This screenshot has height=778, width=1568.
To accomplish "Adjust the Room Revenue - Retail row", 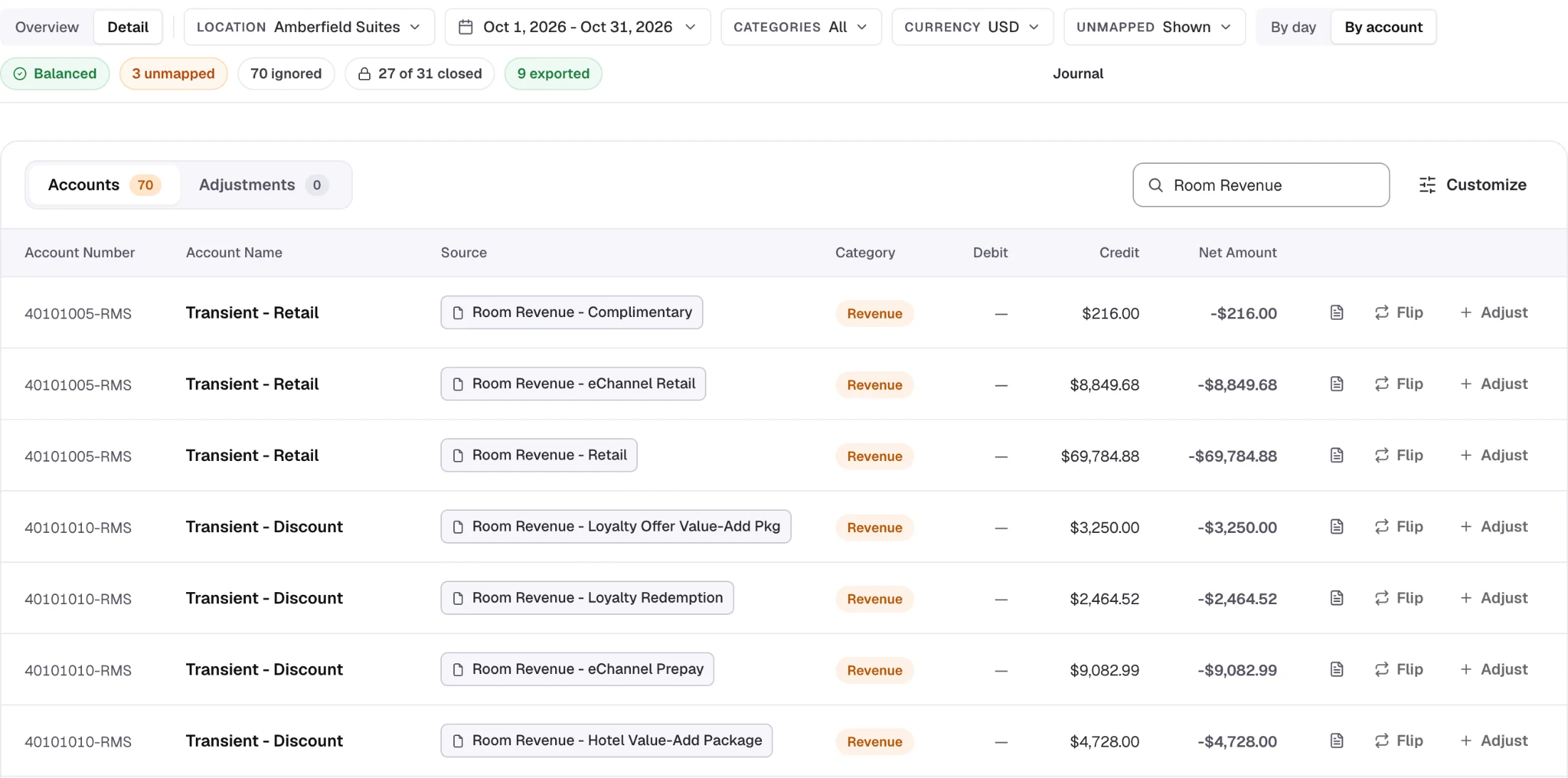I will 1493,455.
